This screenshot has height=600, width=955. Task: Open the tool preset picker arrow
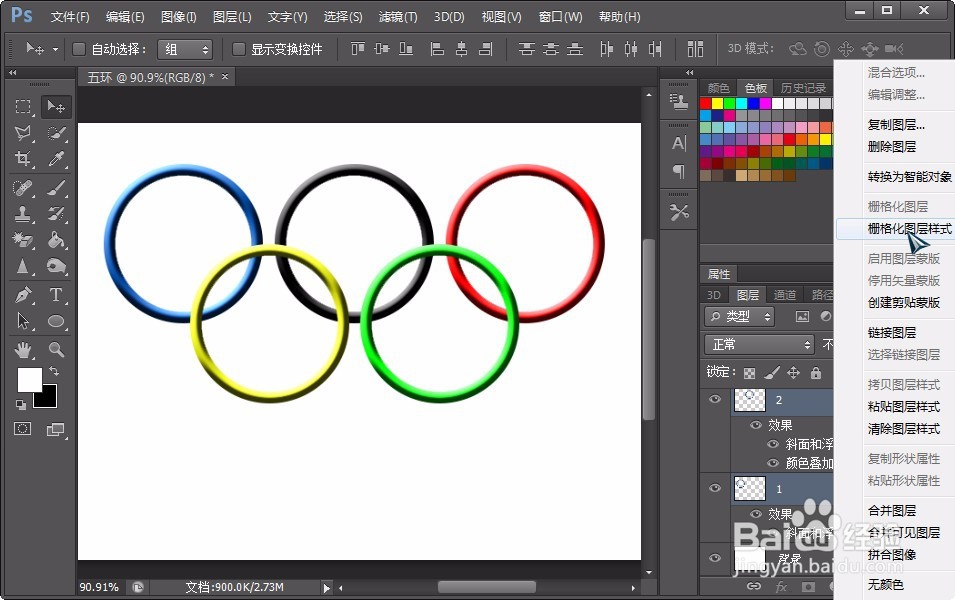tap(55, 49)
